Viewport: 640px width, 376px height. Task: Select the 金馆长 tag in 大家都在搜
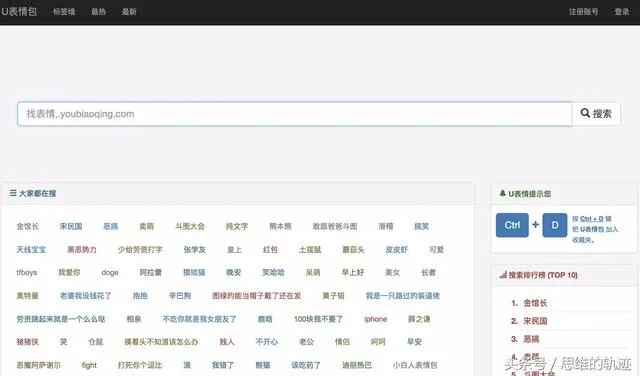(x=27, y=226)
